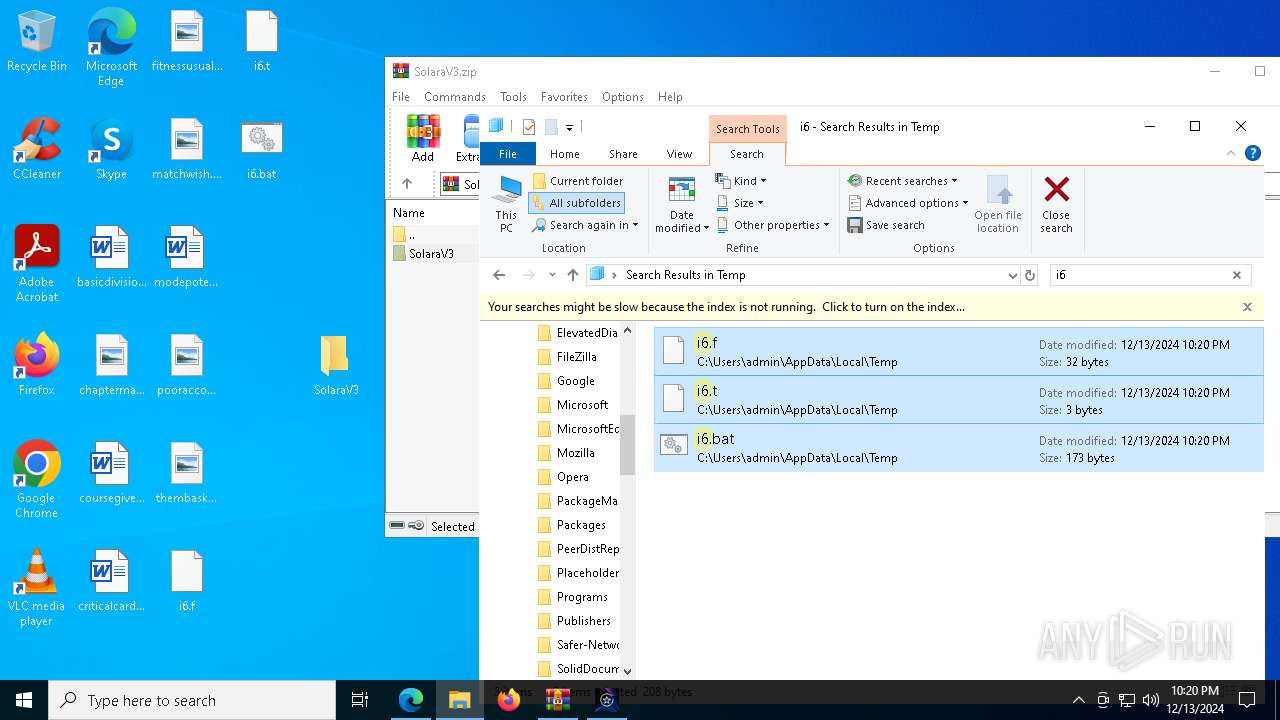Image resolution: width=1280 pixels, height=720 pixels.
Task: Click the index warning bar to turn on index
Action: pyautogui.click(x=726, y=307)
